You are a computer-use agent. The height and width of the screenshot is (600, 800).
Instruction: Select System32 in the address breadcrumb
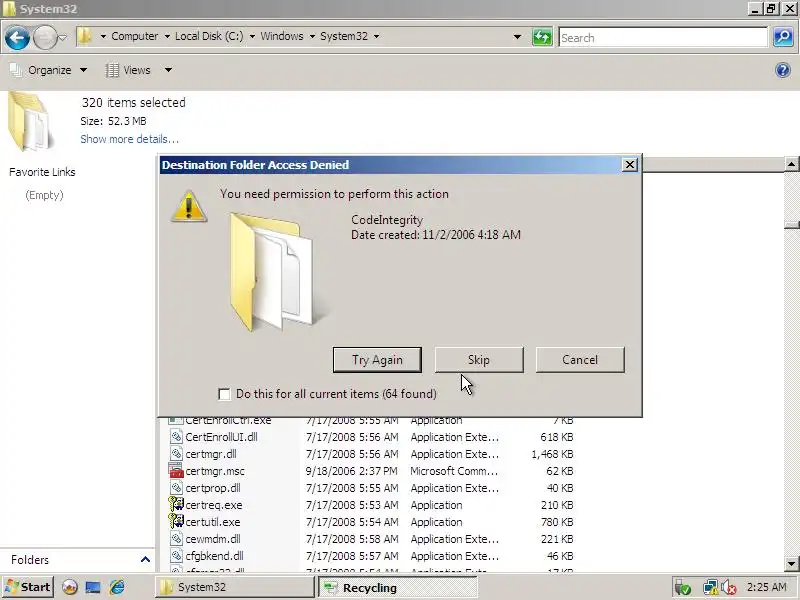point(344,36)
